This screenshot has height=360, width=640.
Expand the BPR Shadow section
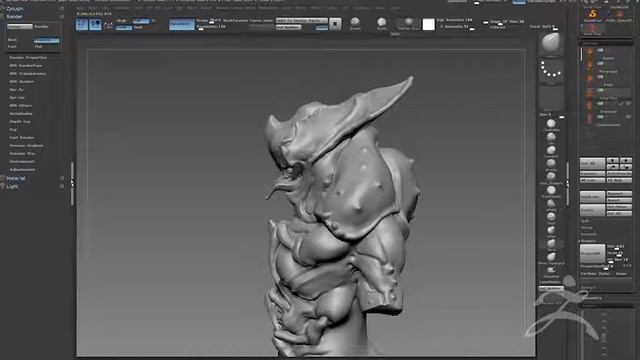[22, 82]
